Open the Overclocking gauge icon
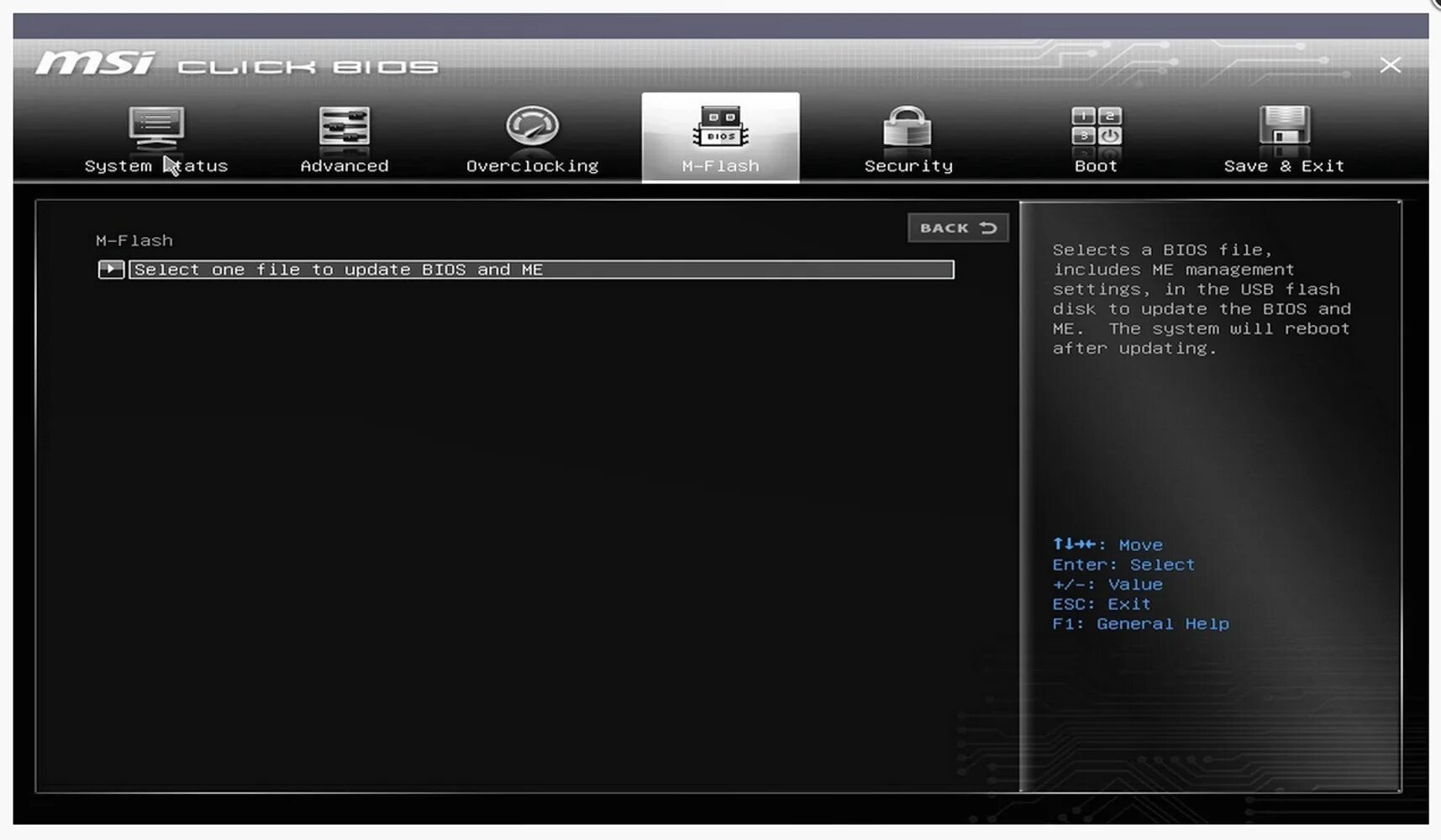1441x840 pixels. 532,127
